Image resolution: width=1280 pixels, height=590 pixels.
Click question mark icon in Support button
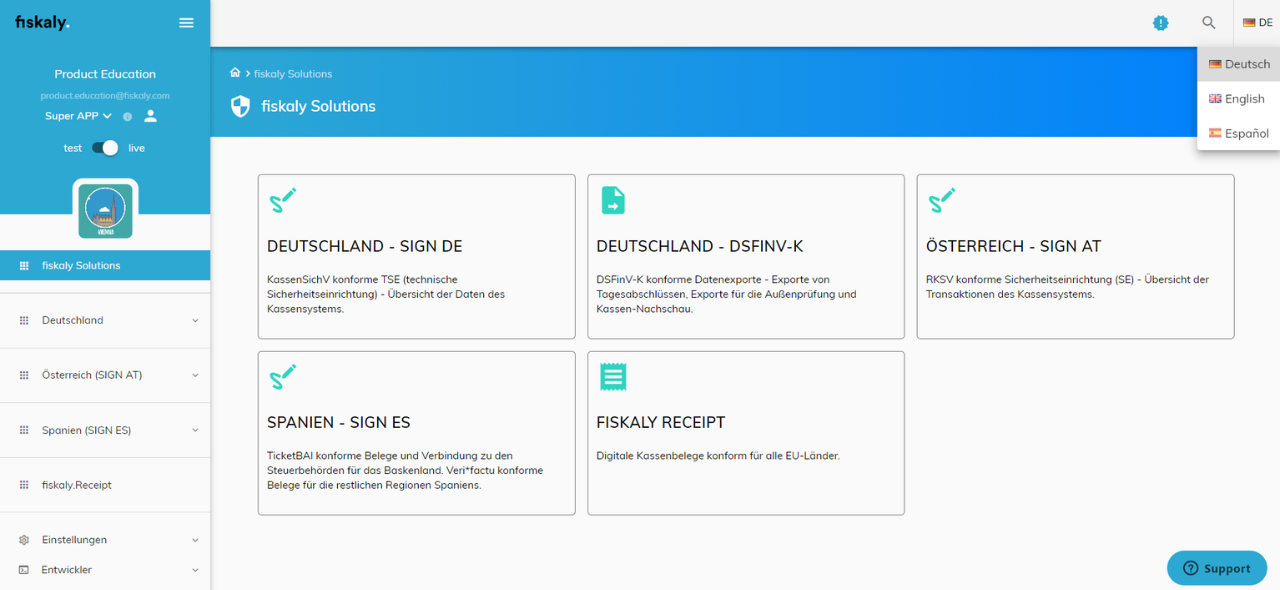coord(1190,568)
